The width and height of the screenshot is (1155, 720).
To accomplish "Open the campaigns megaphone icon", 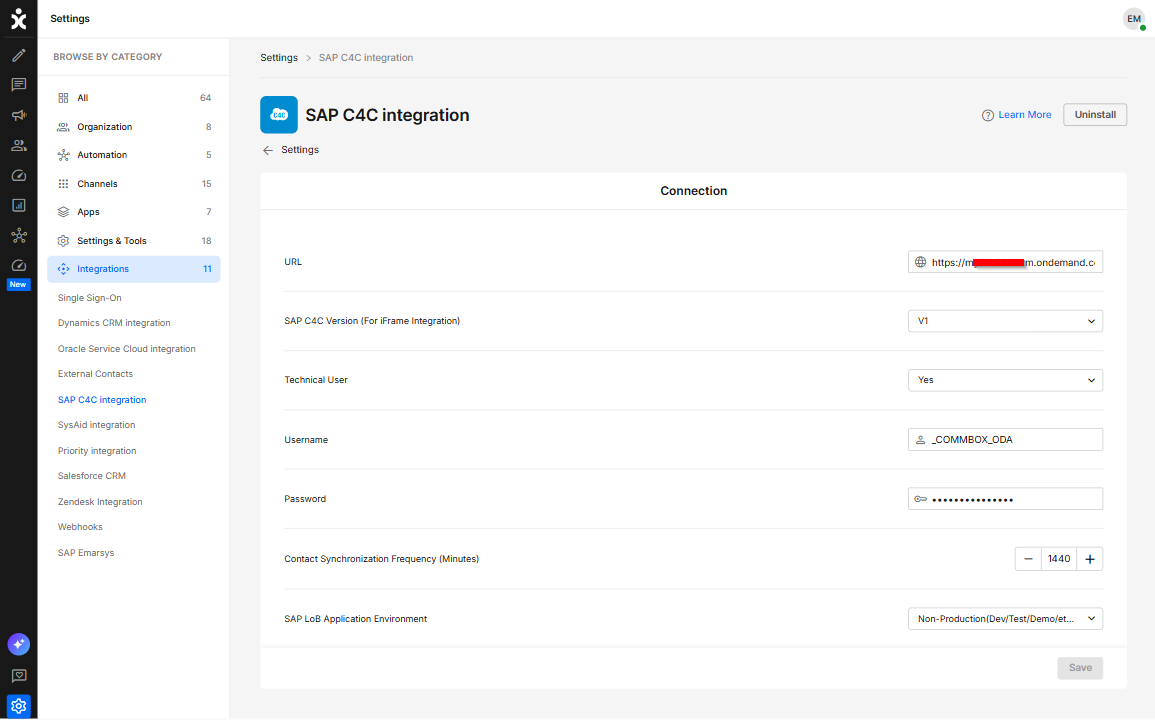I will click(18, 115).
